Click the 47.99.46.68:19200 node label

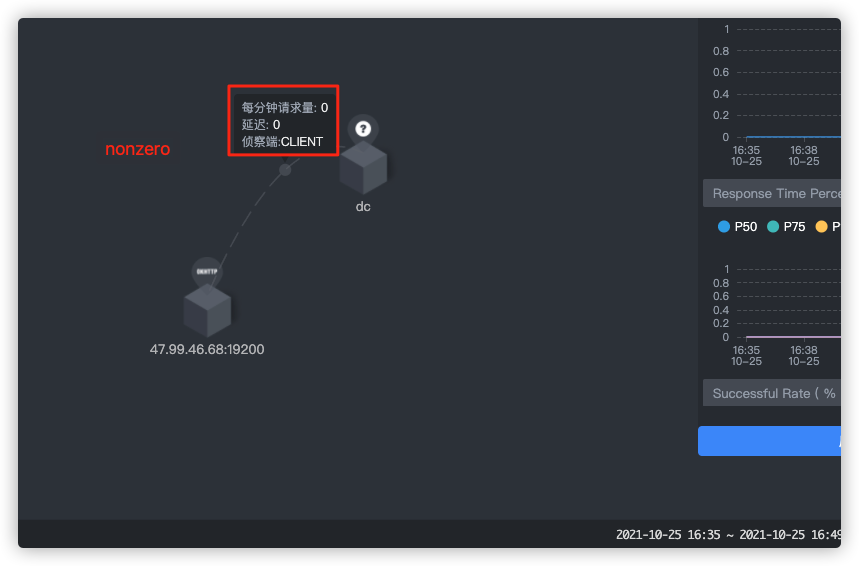pos(207,349)
